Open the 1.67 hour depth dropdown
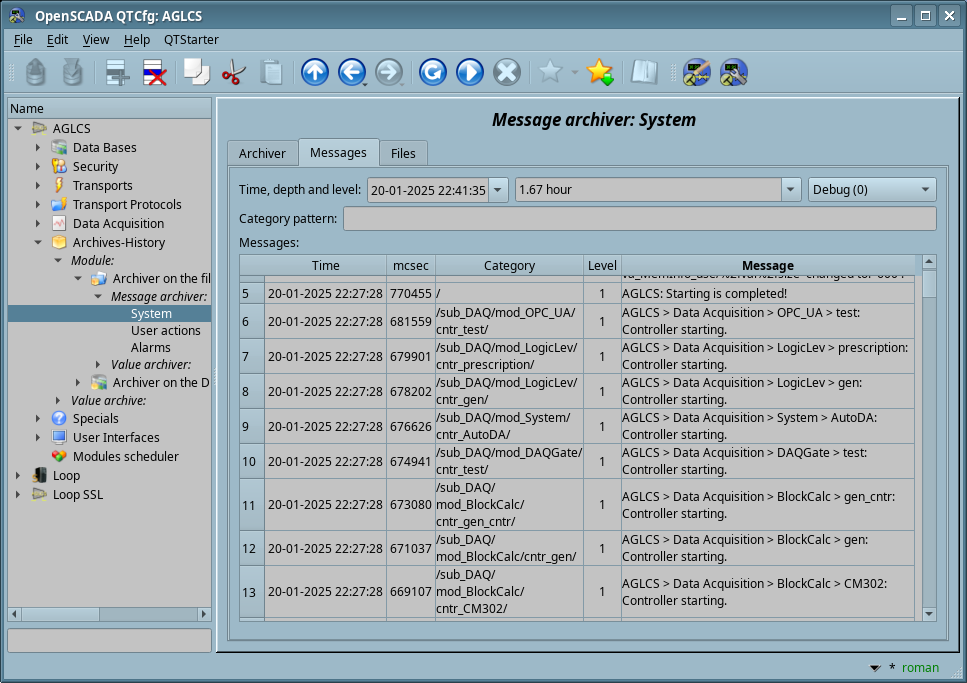 [x=791, y=189]
